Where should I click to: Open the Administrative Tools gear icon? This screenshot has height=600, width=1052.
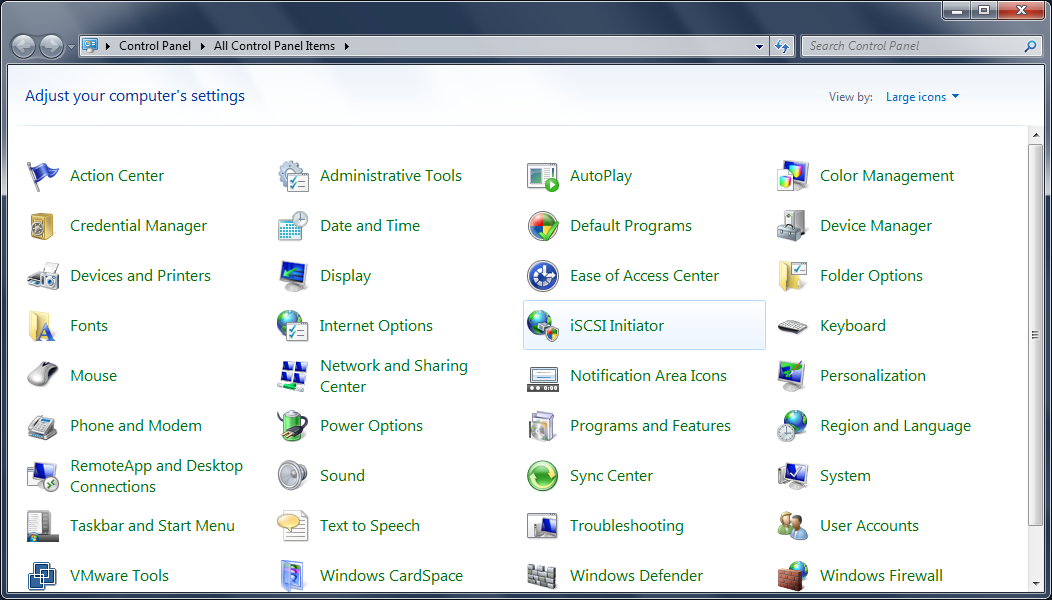pos(293,176)
